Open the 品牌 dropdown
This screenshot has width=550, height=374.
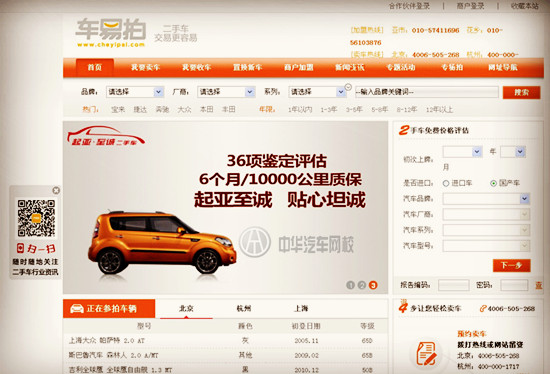click(x=135, y=92)
